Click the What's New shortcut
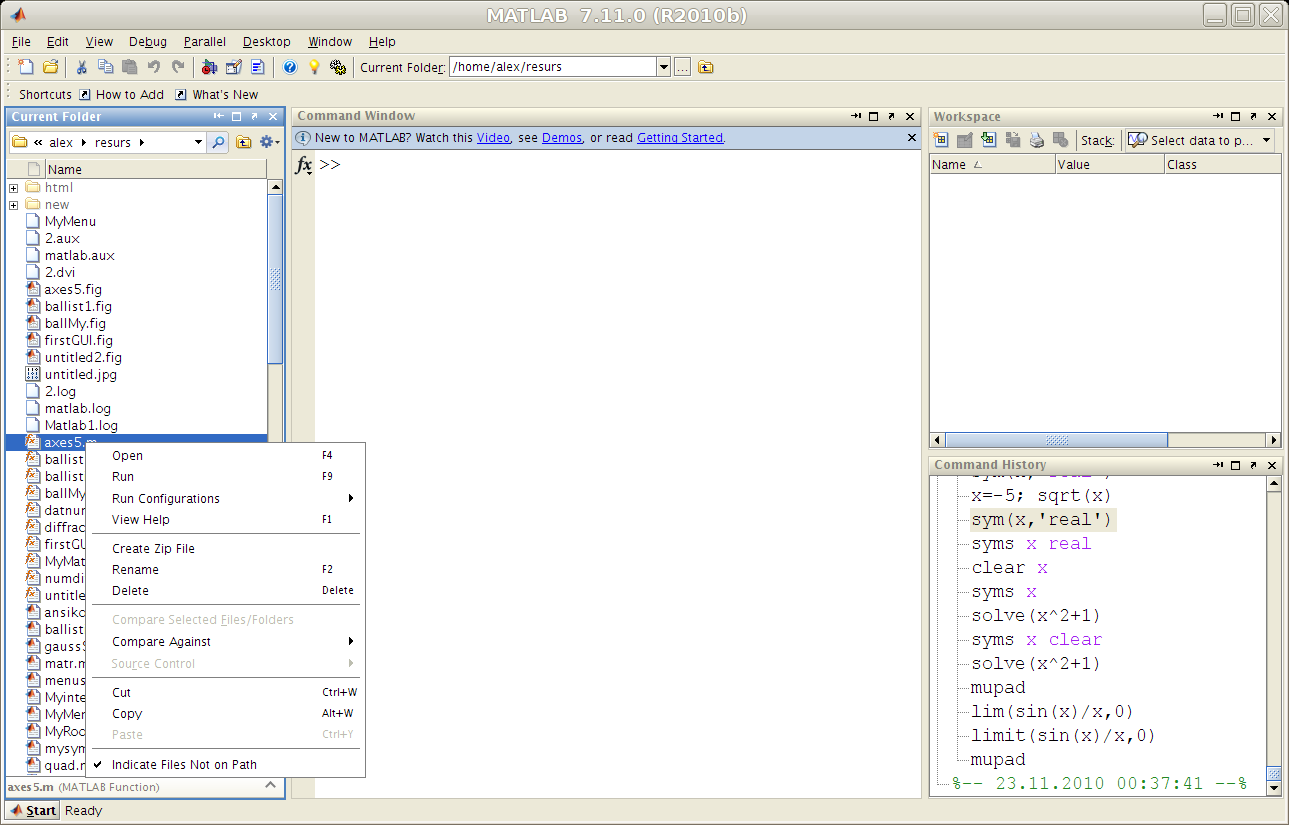The width and height of the screenshot is (1289, 825). coord(216,94)
